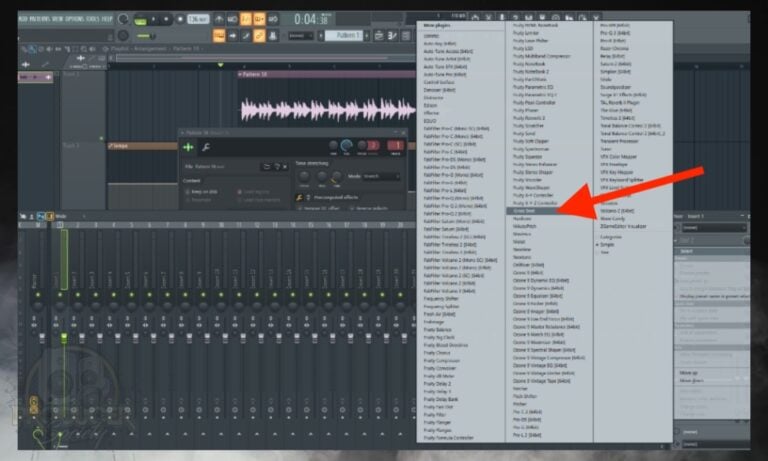Adjust the blue volume knob in sampler window

(x=346, y=146)
